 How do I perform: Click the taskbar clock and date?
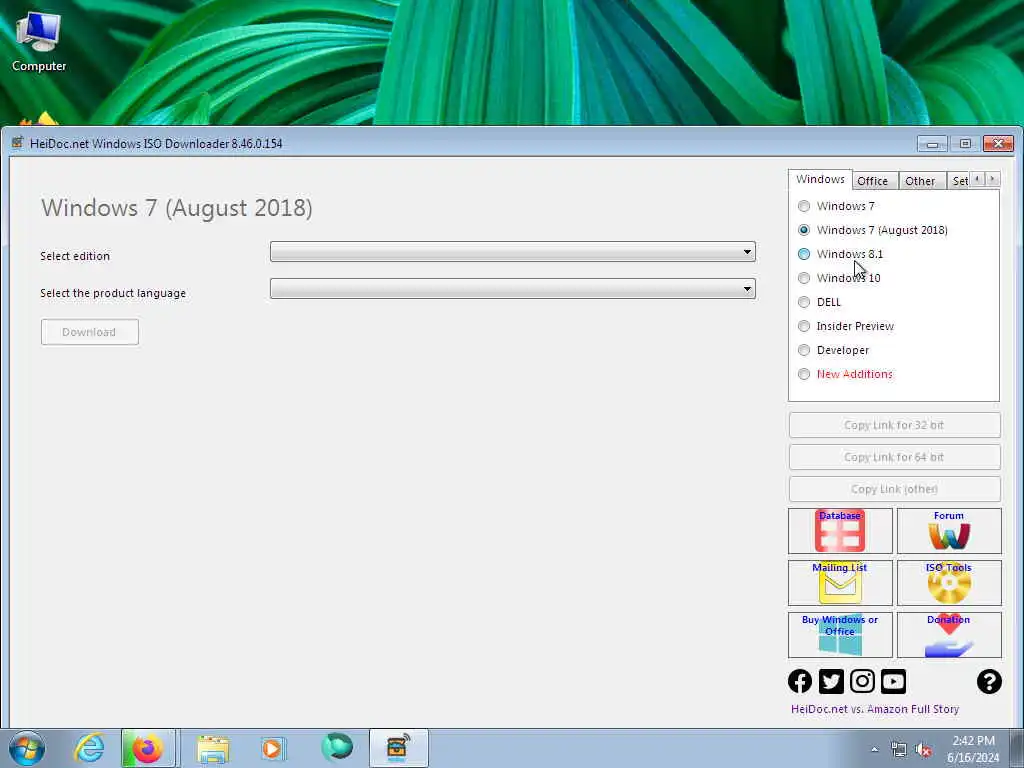tap(973, 749)
